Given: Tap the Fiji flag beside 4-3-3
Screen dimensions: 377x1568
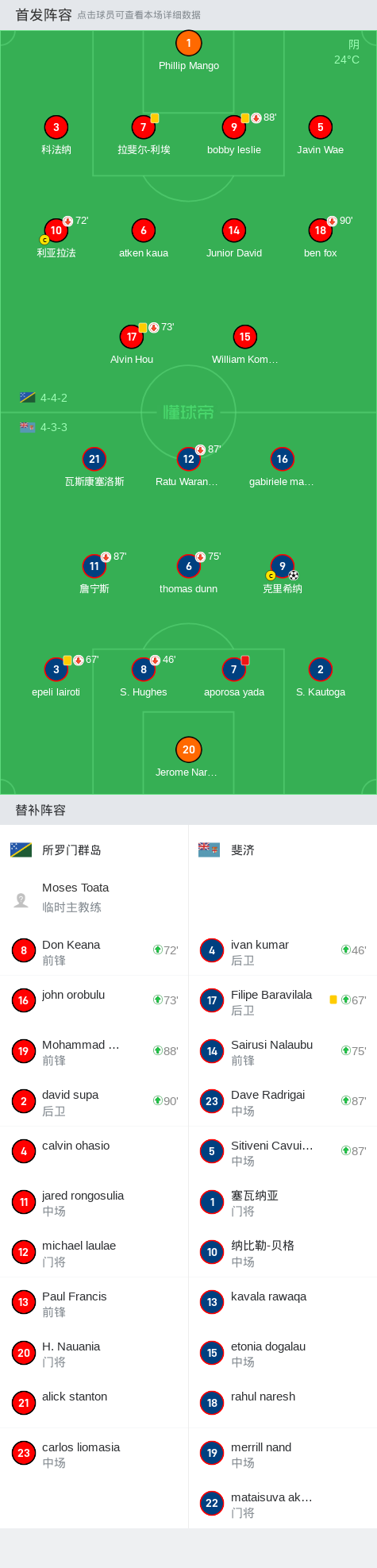Looking at the screenshot, I should pyautogui.click(x=28, y=427).
